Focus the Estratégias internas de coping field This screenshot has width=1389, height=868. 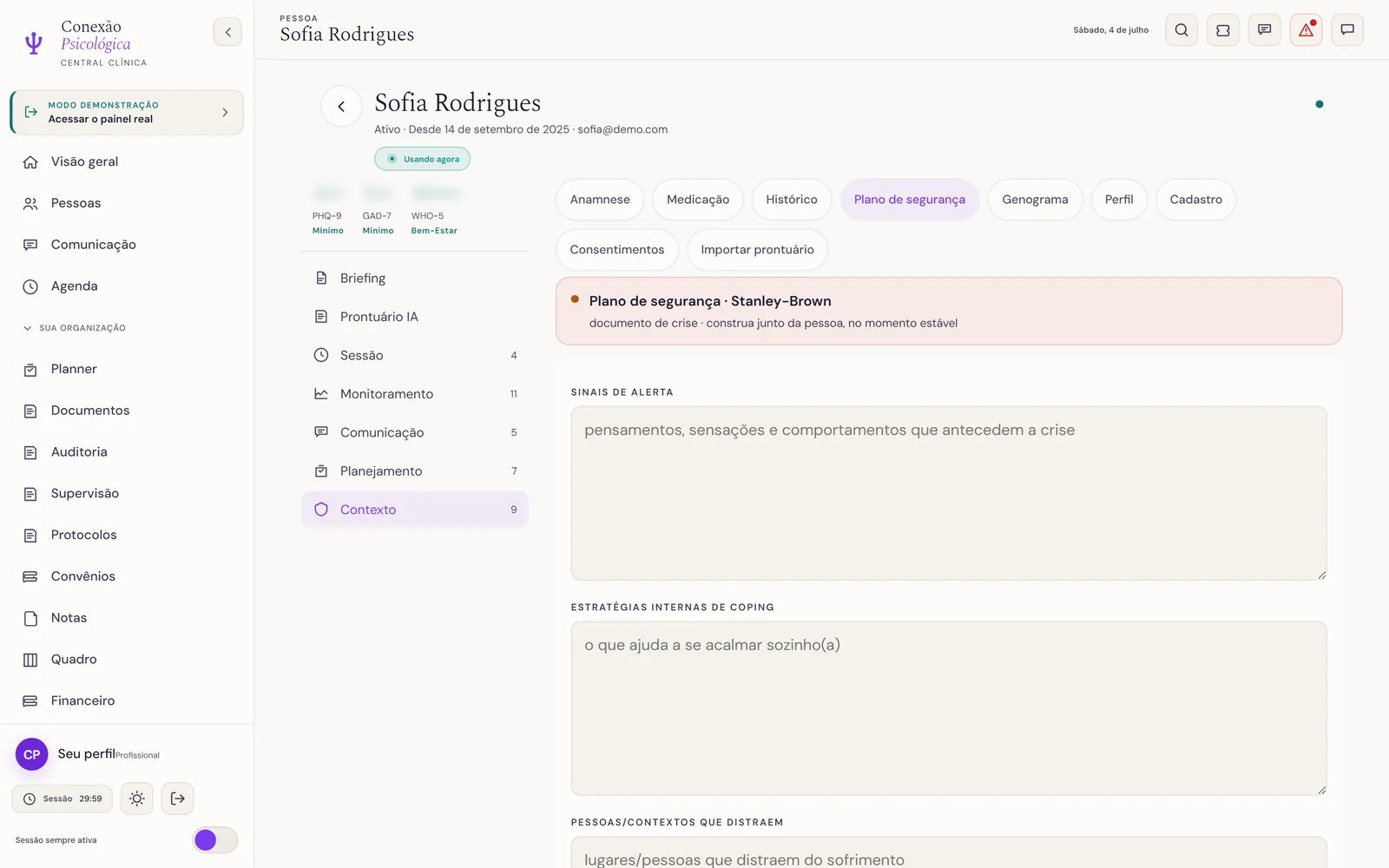point(949,708)
